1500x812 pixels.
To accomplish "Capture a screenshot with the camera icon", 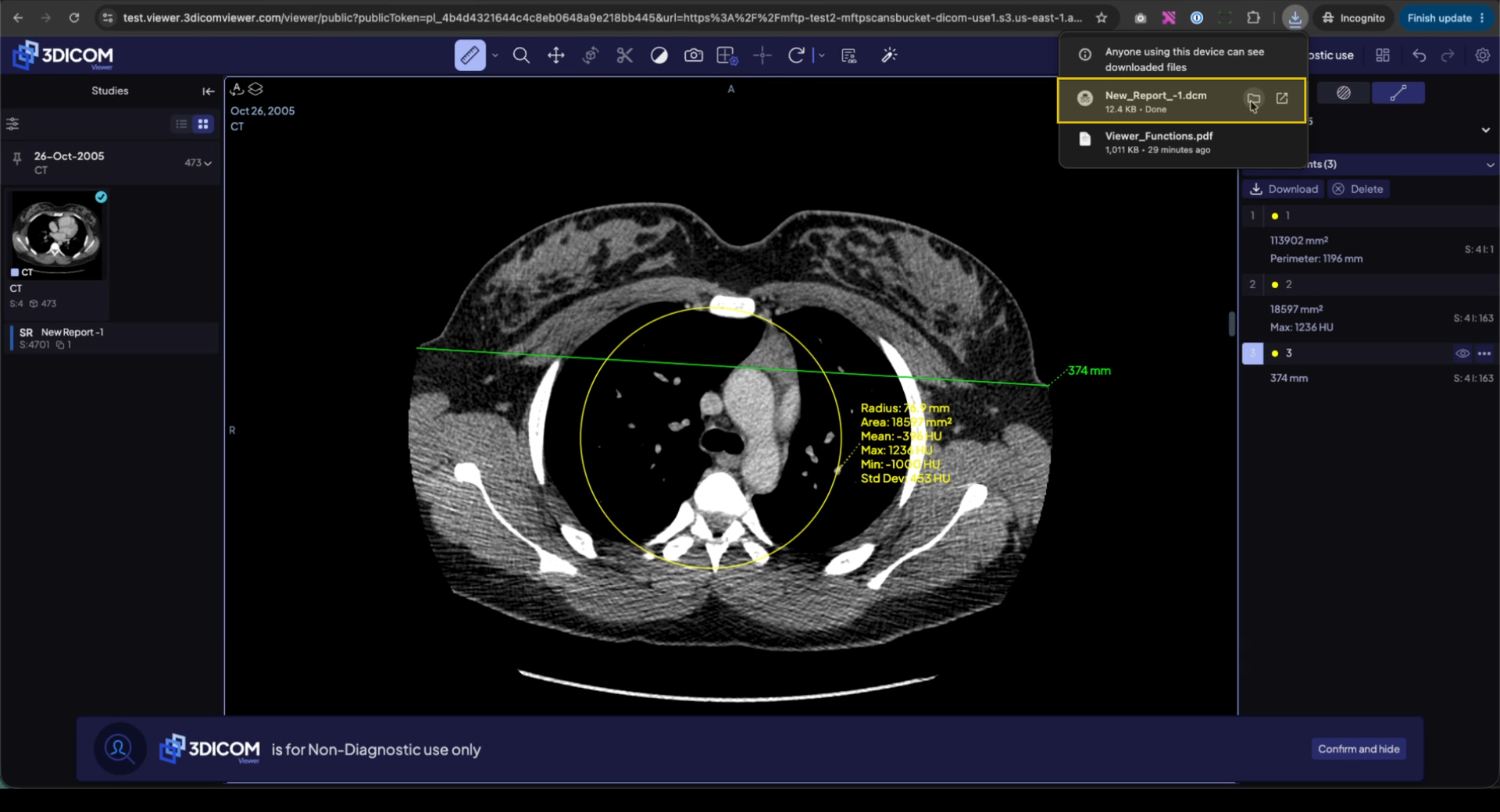I will click(693, 55).
